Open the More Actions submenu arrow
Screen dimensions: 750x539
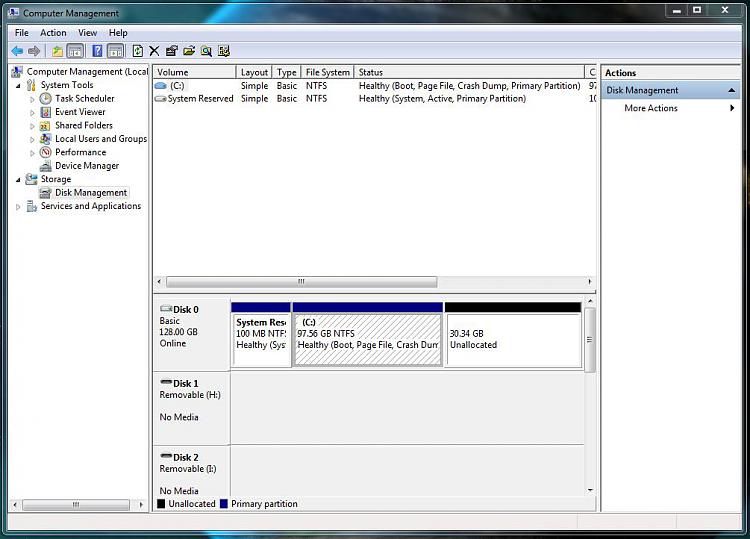(732, 108)
